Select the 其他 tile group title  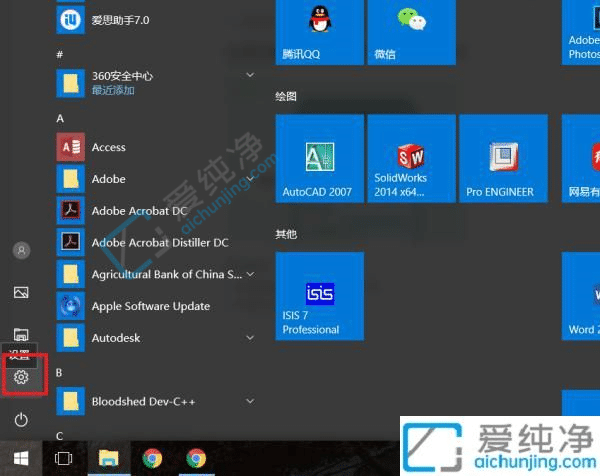[286, 234]
